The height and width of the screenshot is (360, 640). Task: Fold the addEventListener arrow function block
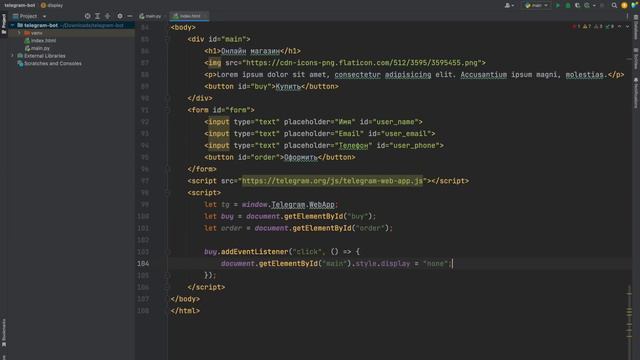point(167,252)
